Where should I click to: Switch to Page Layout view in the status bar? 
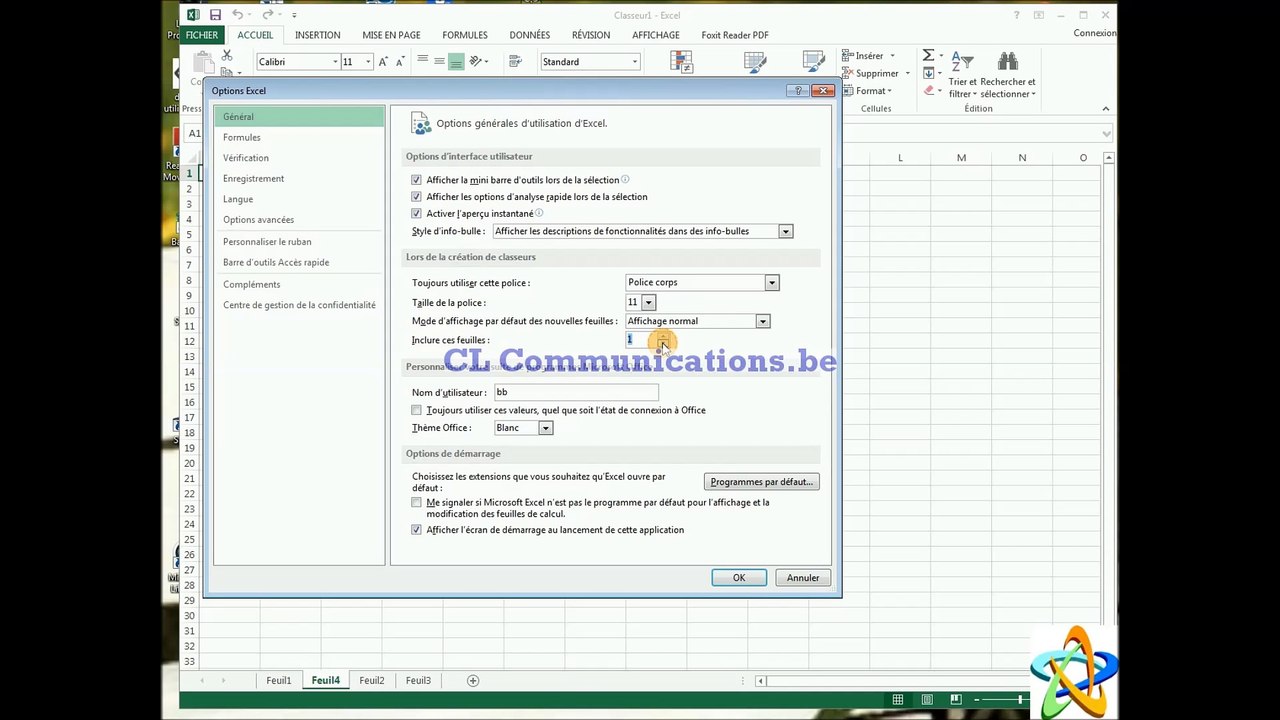click(927, 700)
